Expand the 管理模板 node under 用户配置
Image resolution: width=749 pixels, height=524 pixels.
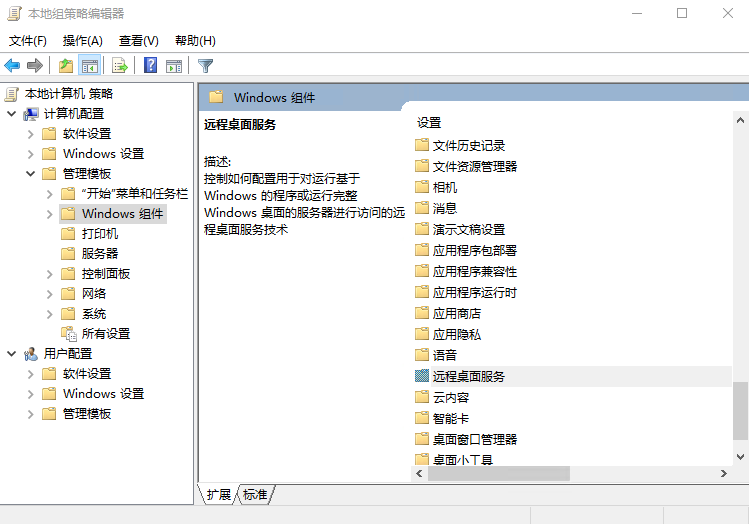pos(30,414)
